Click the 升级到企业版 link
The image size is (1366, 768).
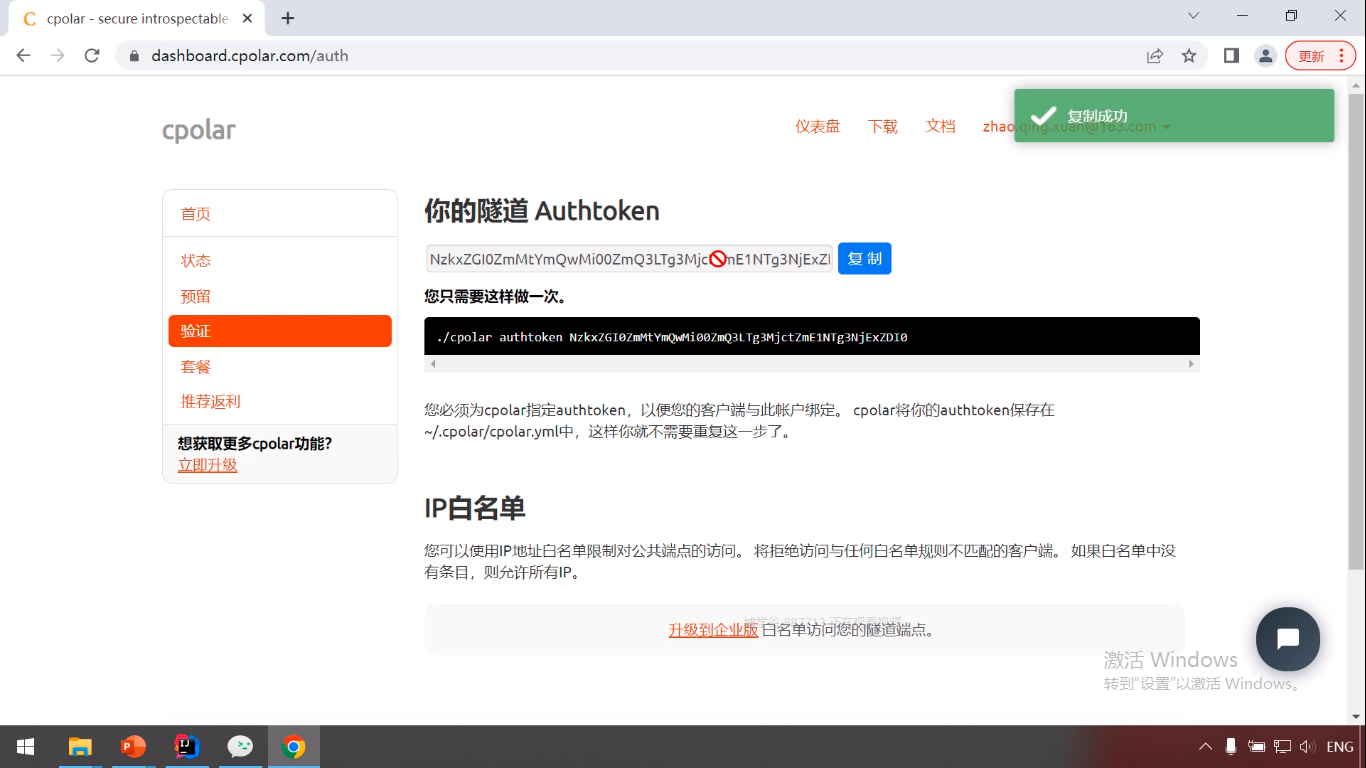713,630
